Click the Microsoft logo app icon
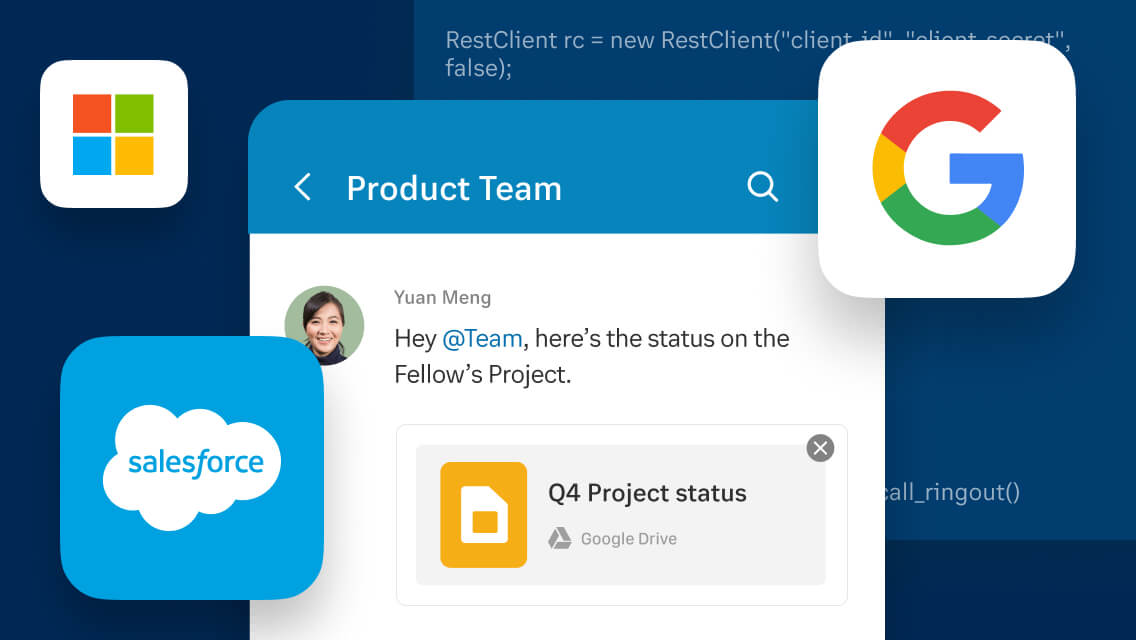This screenshot has width=1136, height=640. [113, 134]
